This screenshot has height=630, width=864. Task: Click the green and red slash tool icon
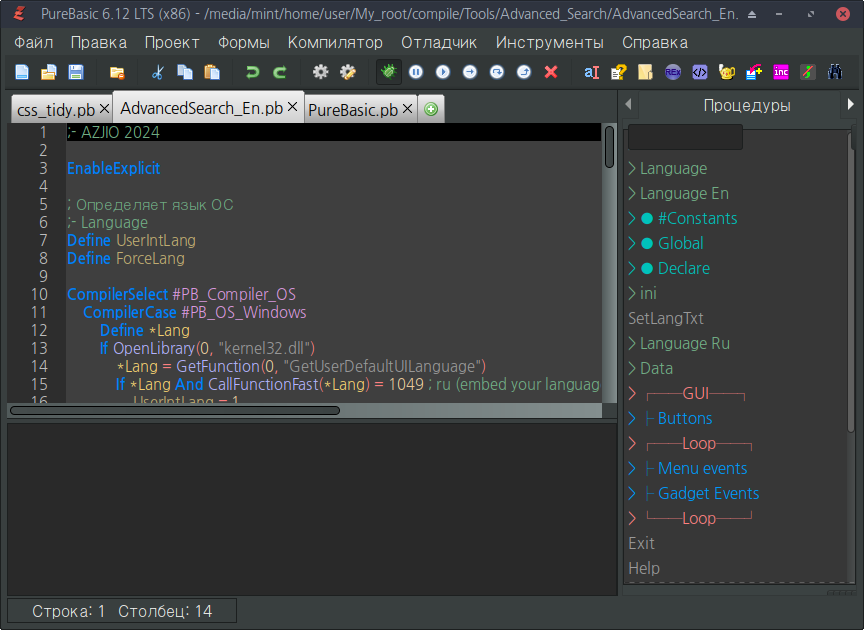808,72
